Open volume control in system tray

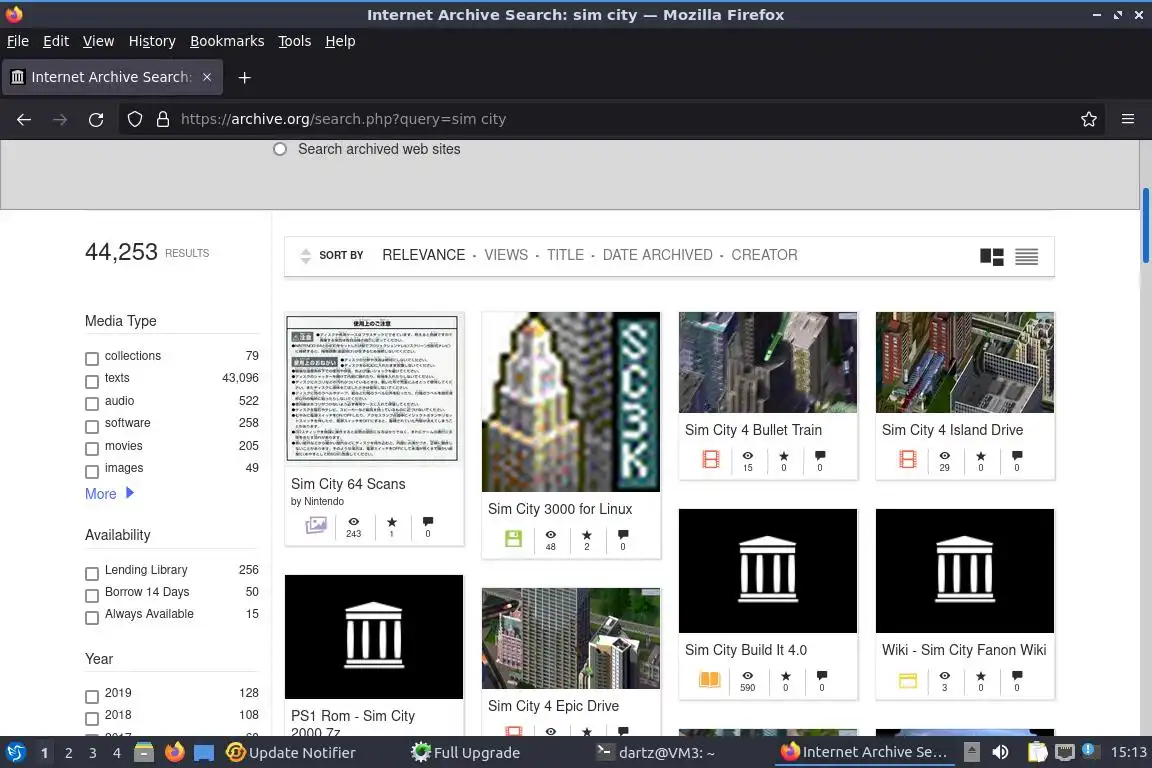pyautogui.click(x=1000, y=752)
